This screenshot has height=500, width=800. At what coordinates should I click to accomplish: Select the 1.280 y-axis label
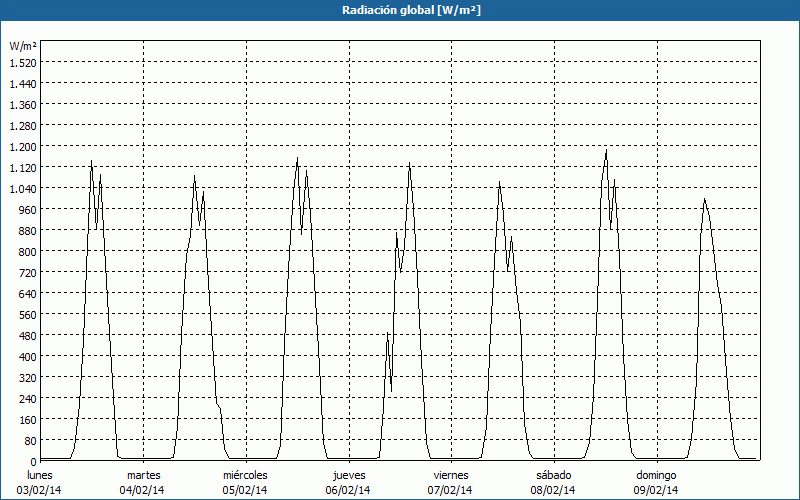pos(23,126)
